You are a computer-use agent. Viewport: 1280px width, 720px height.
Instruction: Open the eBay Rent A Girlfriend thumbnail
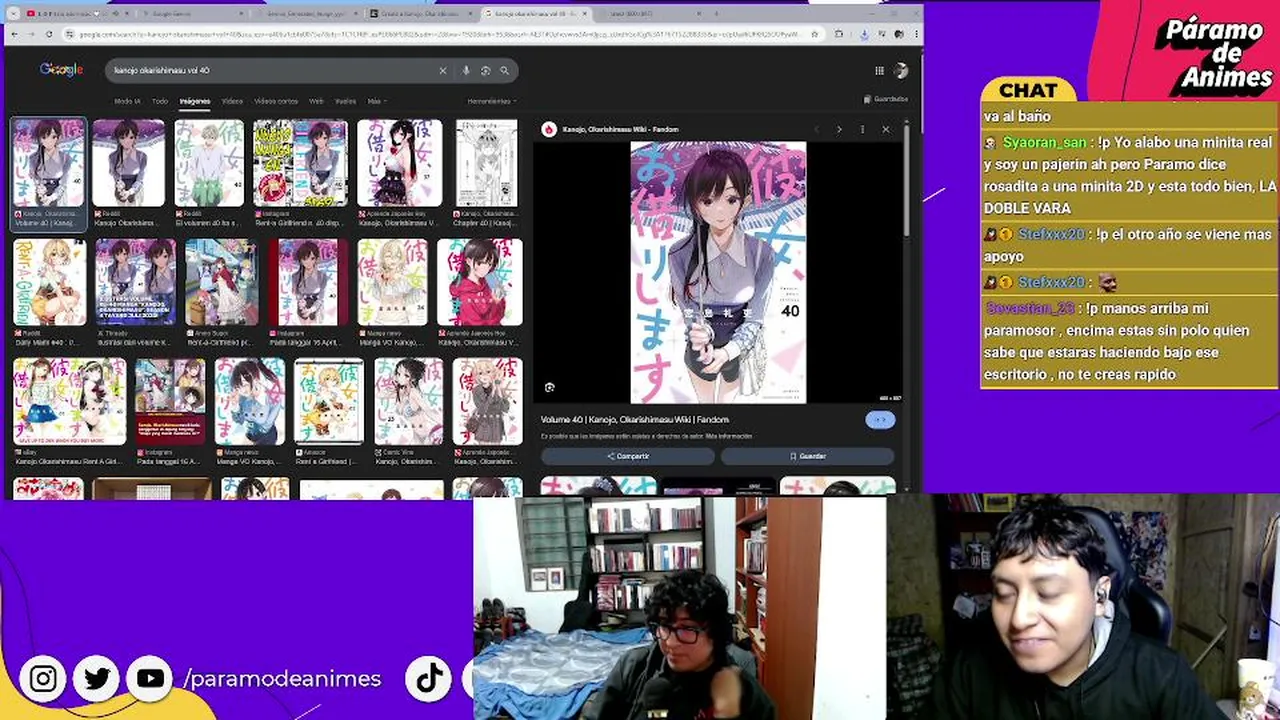(x=69, y=401)
